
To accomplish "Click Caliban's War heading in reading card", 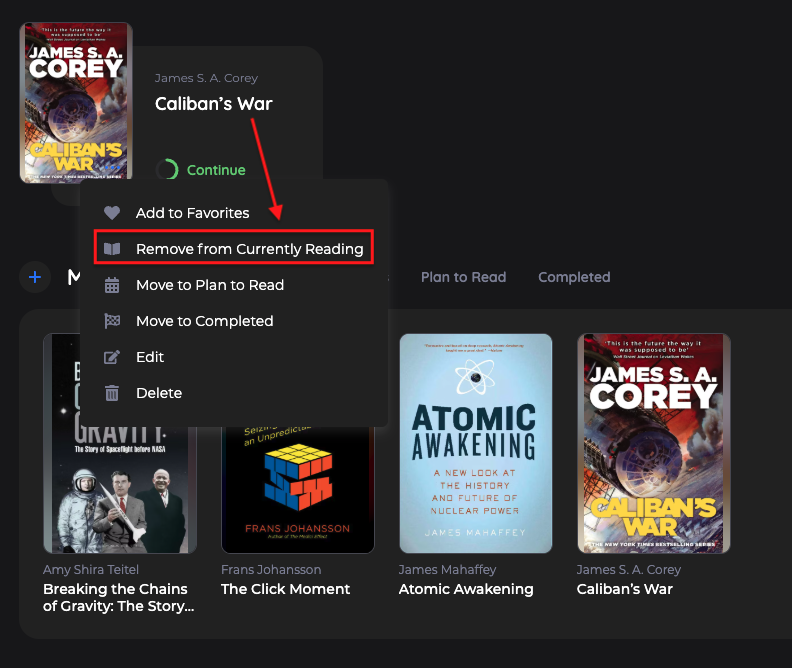I will pos(214,104).
